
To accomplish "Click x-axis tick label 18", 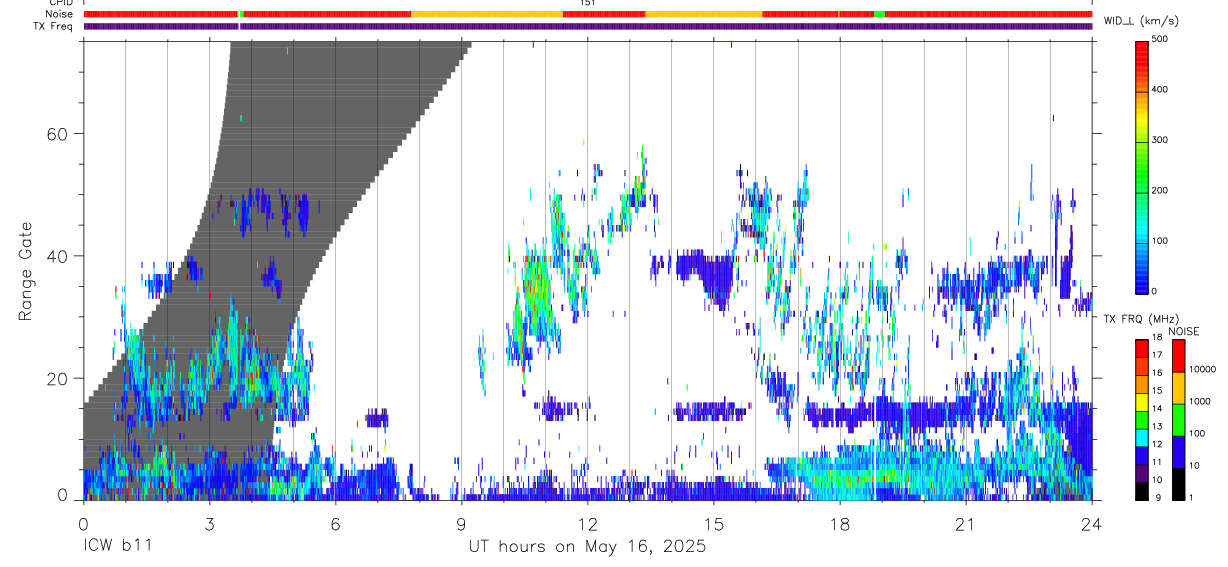I will [840, 525].
